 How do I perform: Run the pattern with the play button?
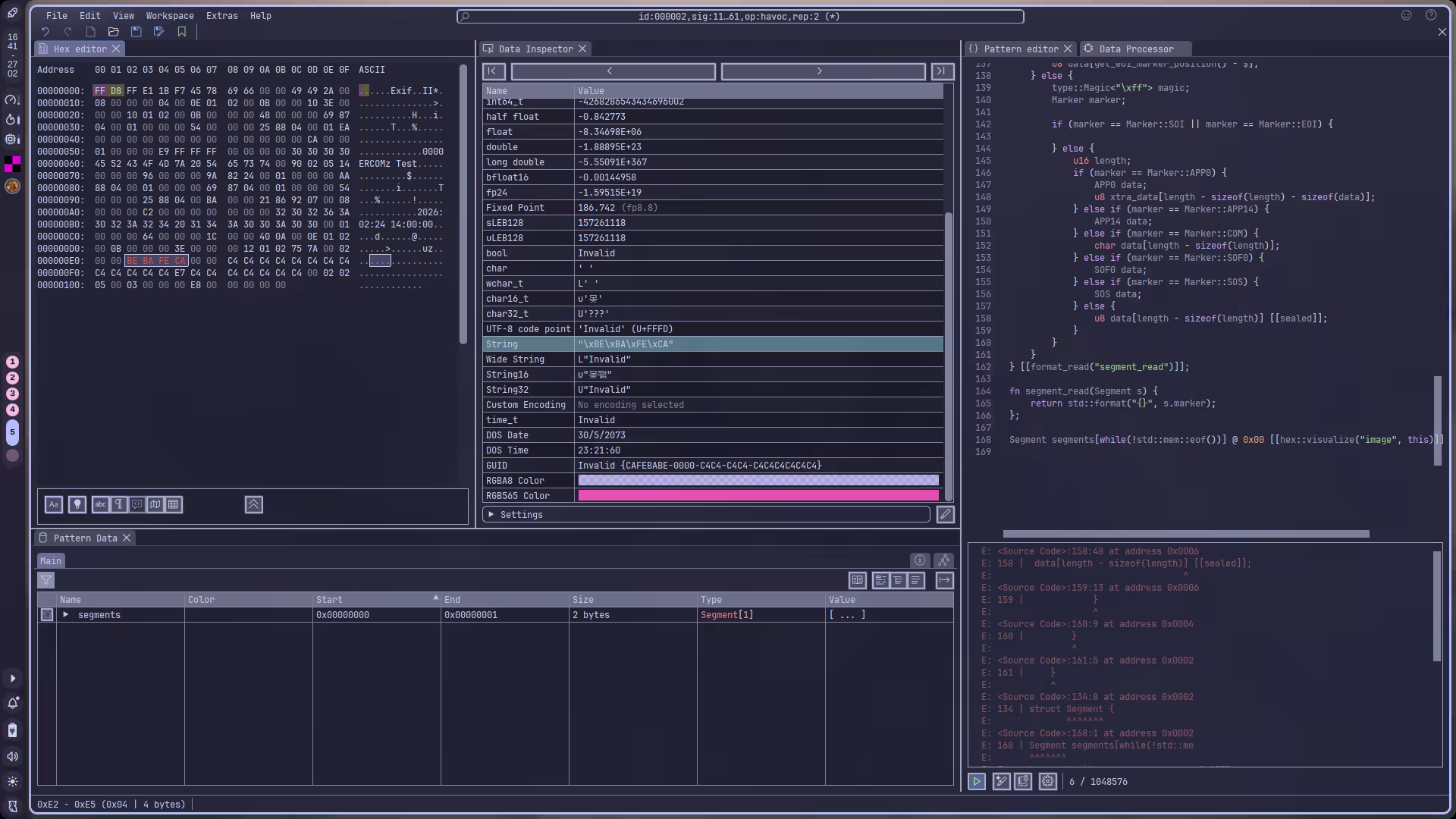coord(976,781)
